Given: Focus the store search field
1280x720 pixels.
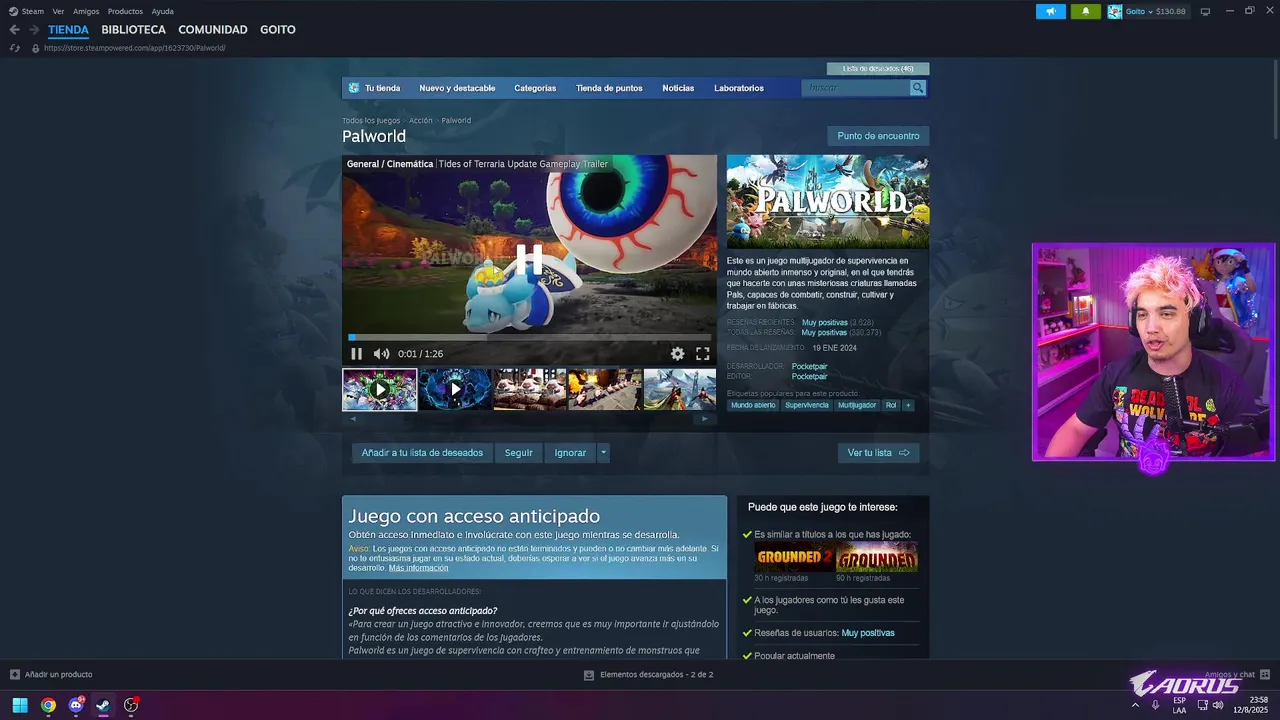Looking at the screenshot, I should pos(856,88).
